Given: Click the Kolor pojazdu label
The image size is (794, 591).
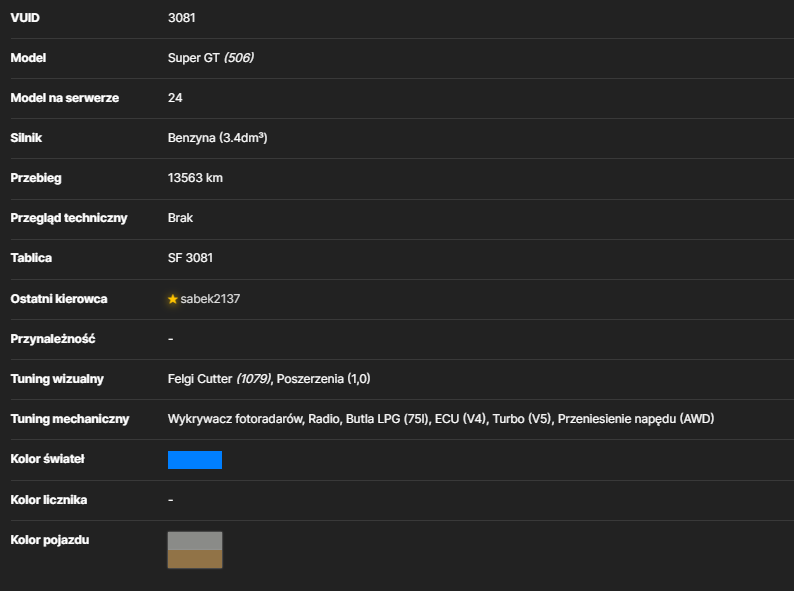Looking at the screenshot, I should point(50,540).
